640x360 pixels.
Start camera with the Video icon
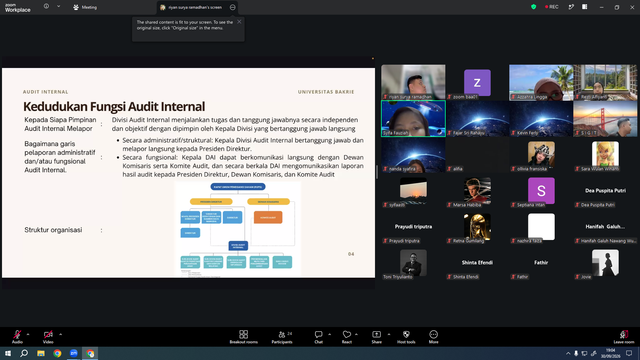click(48, 335)
